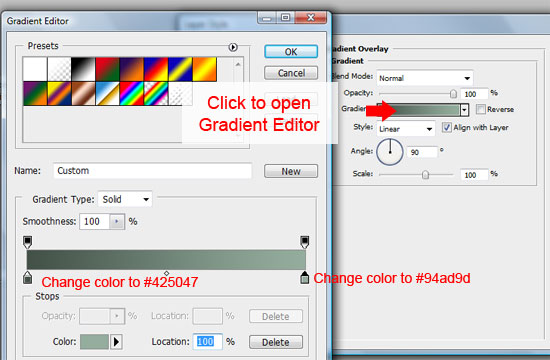Open the Gradient Type dropdown
This screenshot has width=550, height=360.
pyautogui.click(x=125, y=199)
